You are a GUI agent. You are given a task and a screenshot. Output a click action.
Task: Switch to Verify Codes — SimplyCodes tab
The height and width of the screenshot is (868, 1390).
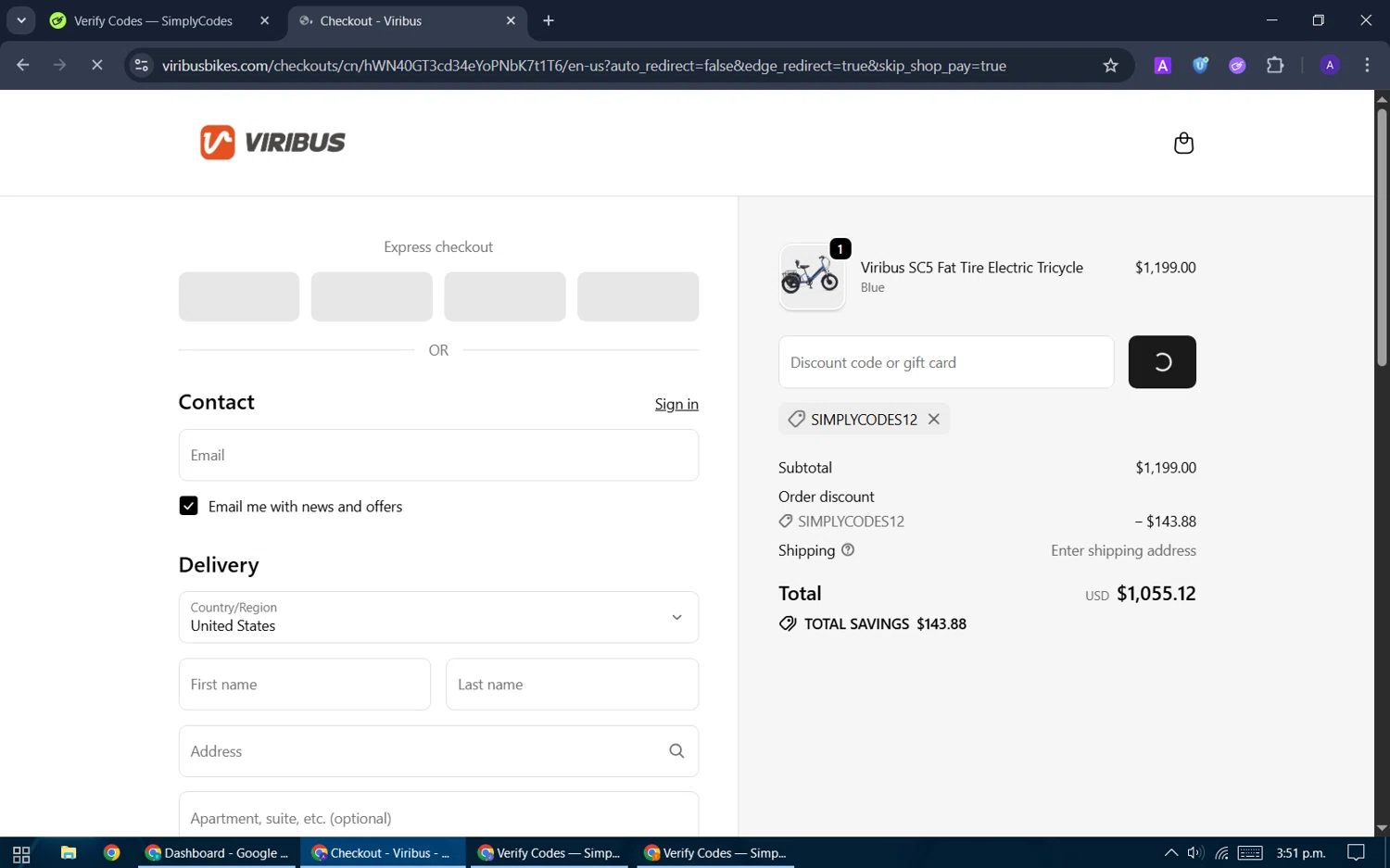158,20
